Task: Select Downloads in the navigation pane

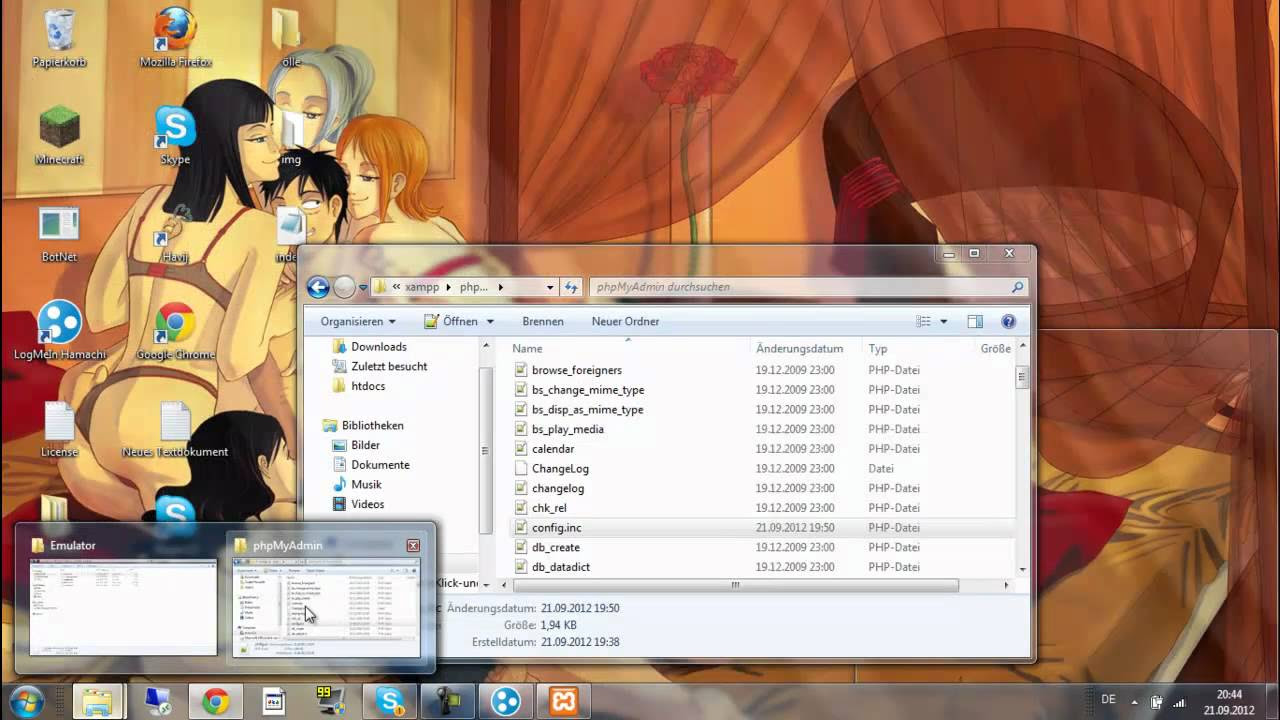Action: pos(379,346)
